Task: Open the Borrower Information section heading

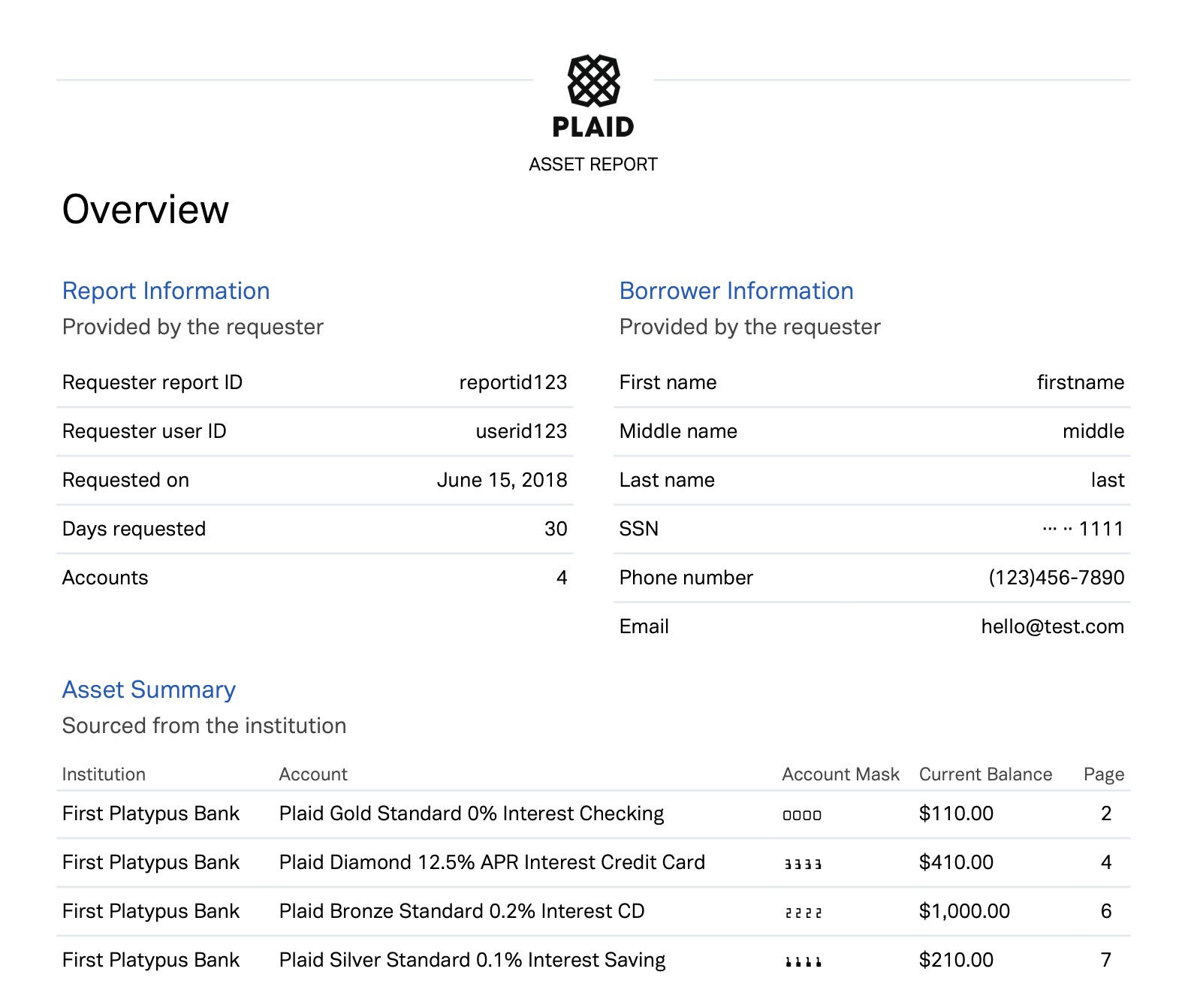Action: click(x=736, y=291)
